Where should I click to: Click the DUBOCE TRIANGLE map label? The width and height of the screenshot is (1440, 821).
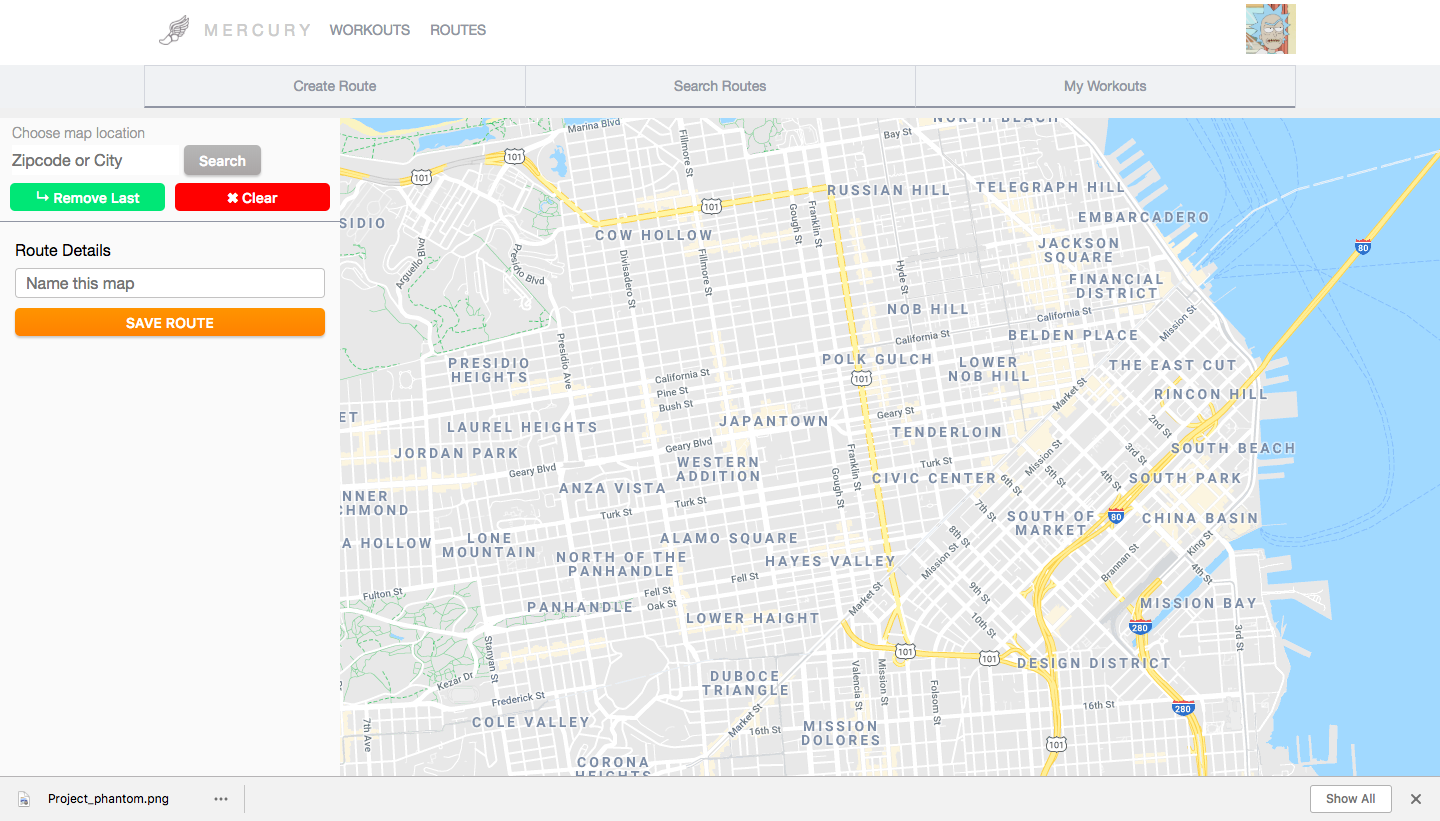pos(745,683)
